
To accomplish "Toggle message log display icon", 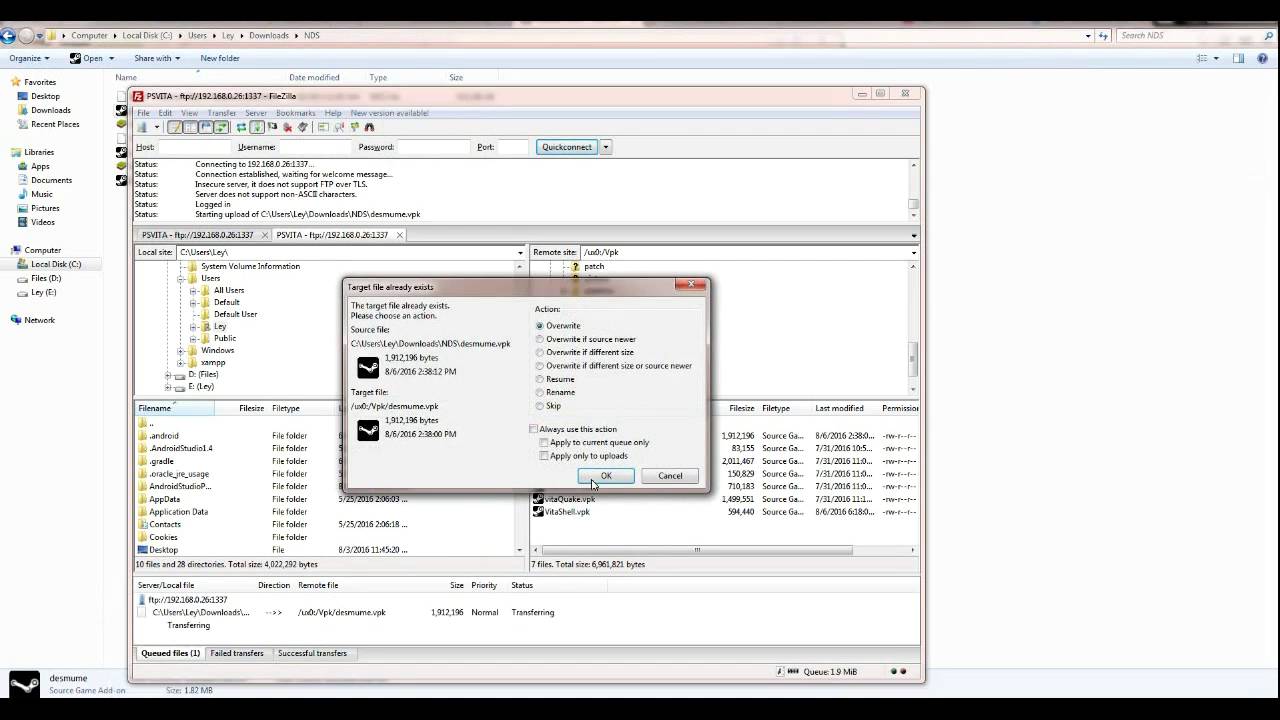I will (x=175, y=127).
